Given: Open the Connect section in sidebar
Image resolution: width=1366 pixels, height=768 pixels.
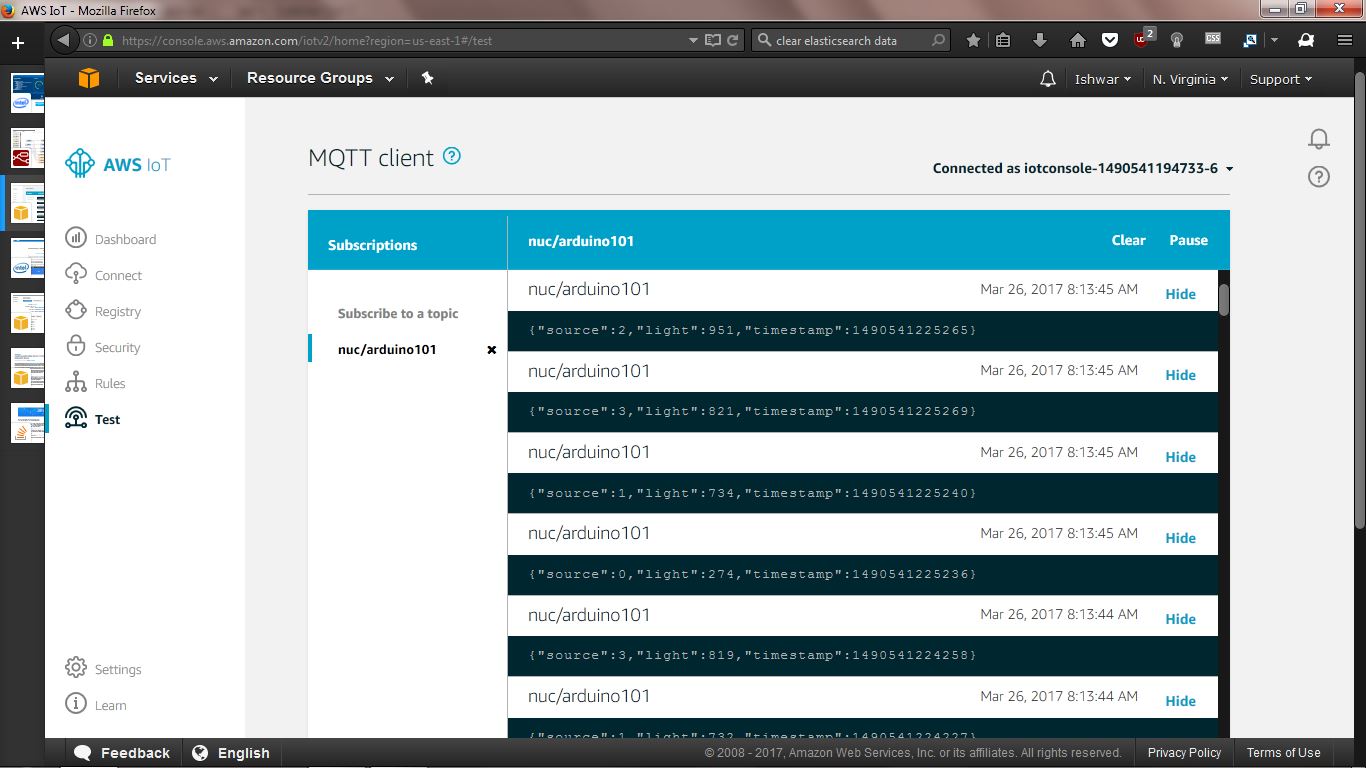Looking at the screenshot, I should point(104,275).
